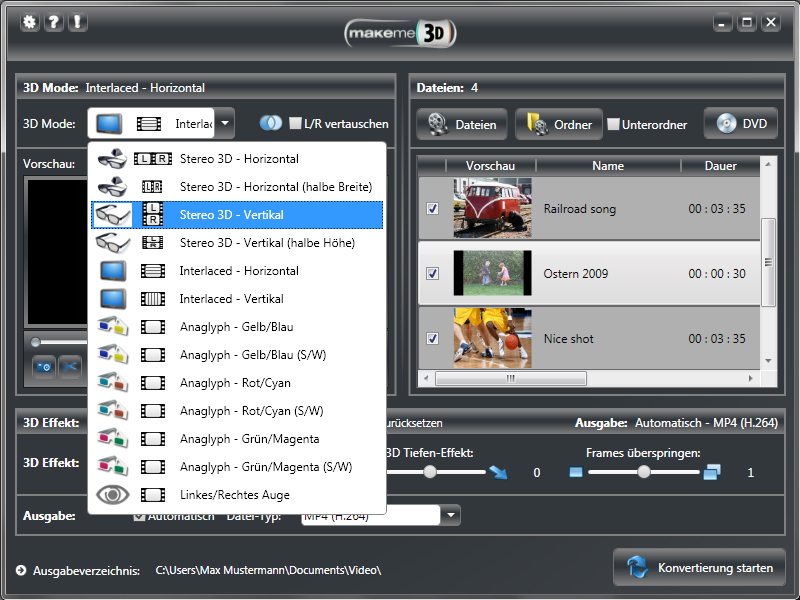This screenshot has width=800, height=600.
Task: Enable the L/R vertauschen checkbox
Action: [x=295, y=124]
